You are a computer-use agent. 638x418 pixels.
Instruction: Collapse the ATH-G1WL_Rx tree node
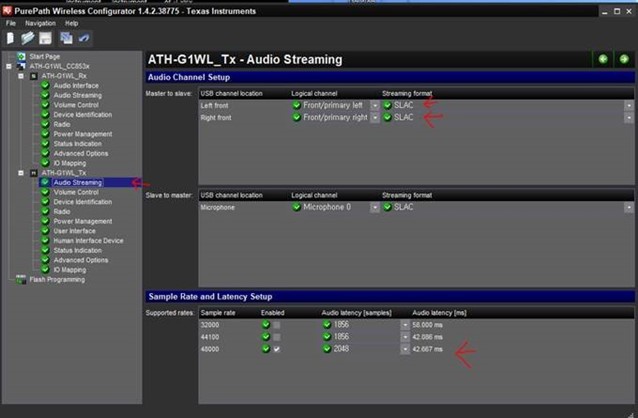[x=21, y=76]
